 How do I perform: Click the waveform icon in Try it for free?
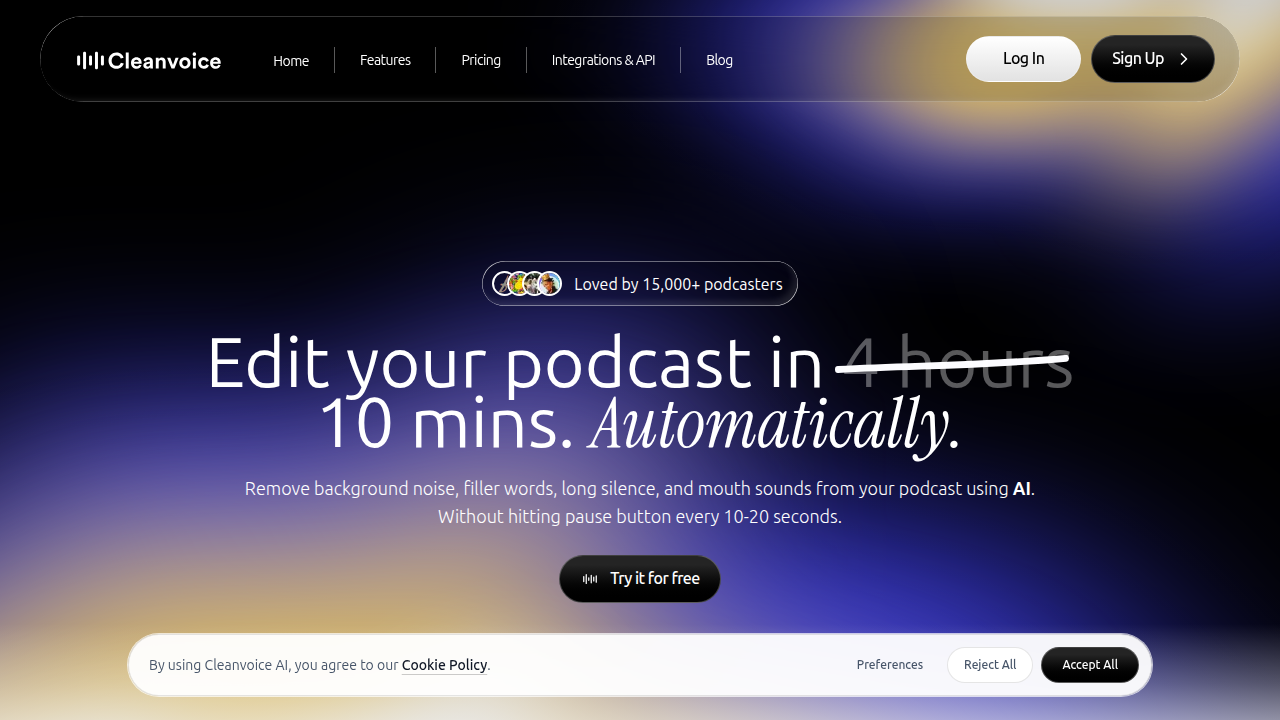click(x=590, y=579)
